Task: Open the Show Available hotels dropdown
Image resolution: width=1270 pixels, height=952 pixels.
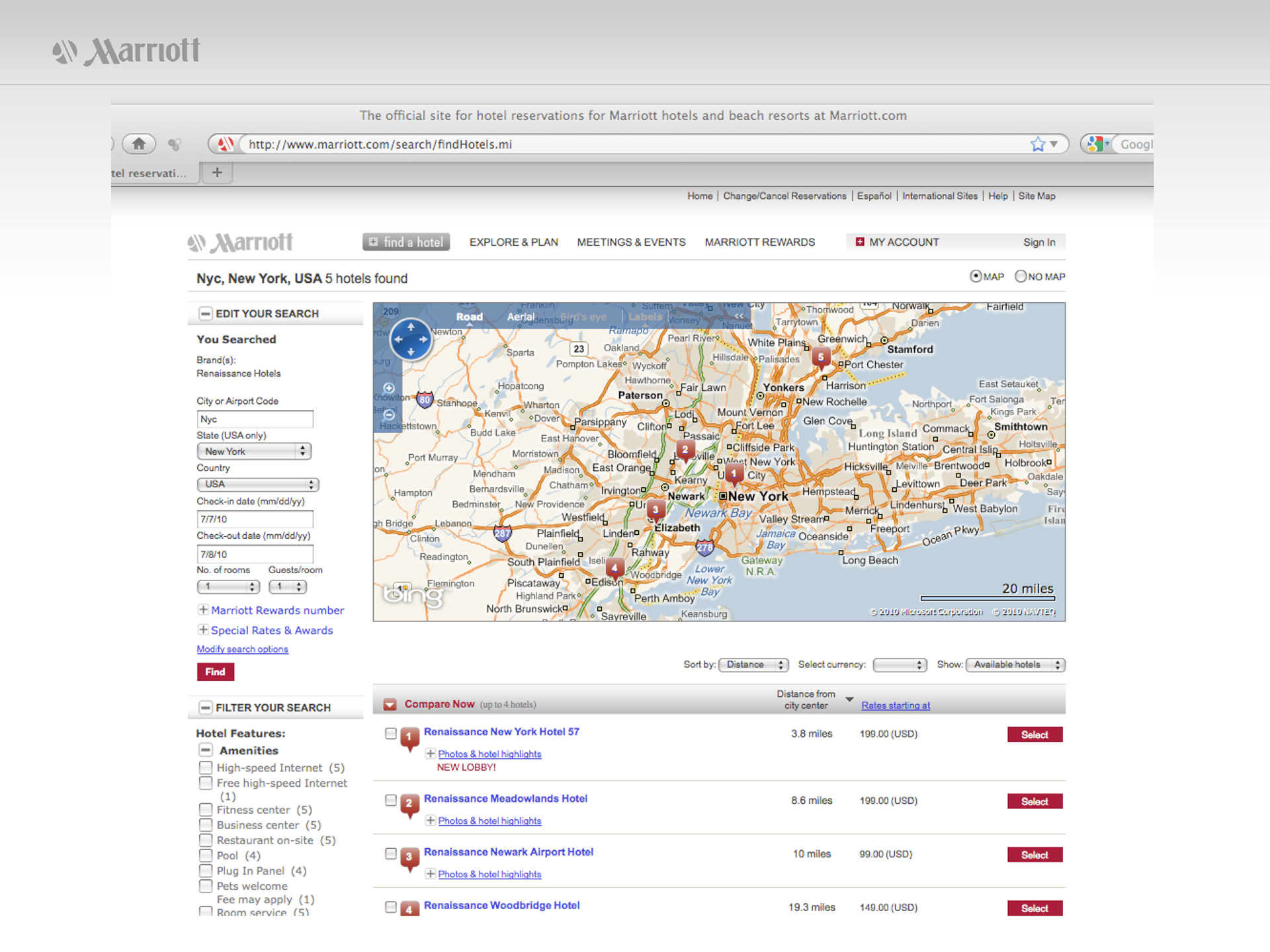Action: 1015,664
